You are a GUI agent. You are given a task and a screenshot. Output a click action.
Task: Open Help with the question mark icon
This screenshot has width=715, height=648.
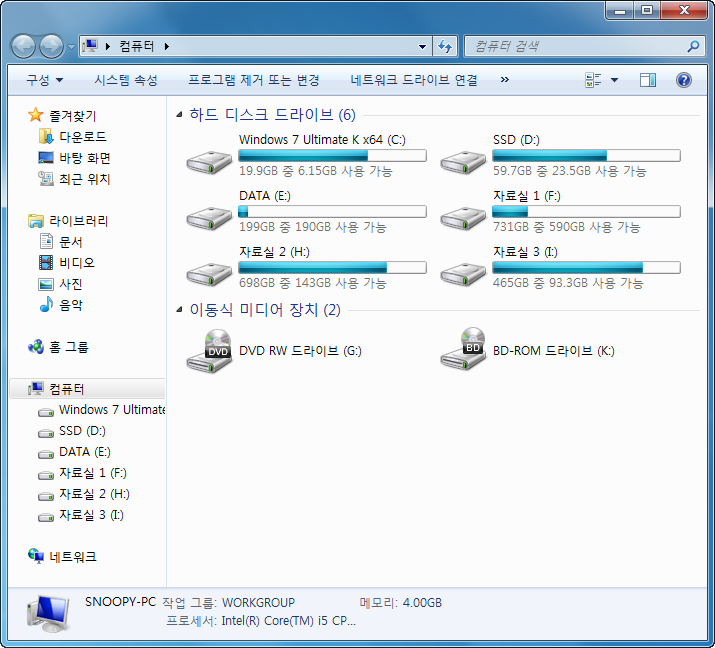684,80
